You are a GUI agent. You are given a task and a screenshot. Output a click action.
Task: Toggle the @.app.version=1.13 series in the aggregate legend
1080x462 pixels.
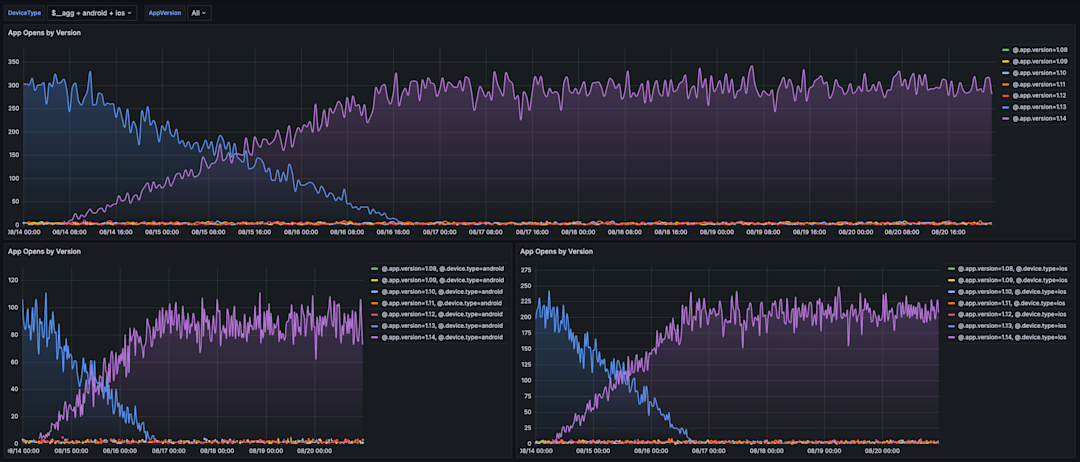(x=1040, y=107)
